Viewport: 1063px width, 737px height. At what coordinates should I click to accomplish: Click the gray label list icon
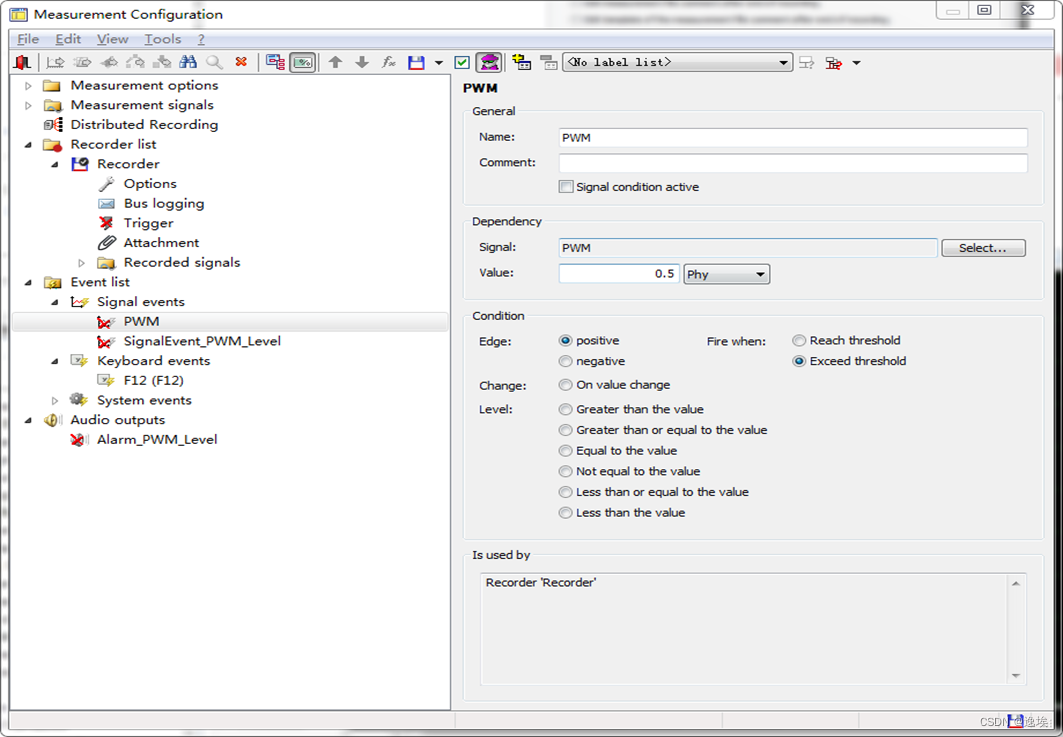pyautogui.click(x=548, y=62)
